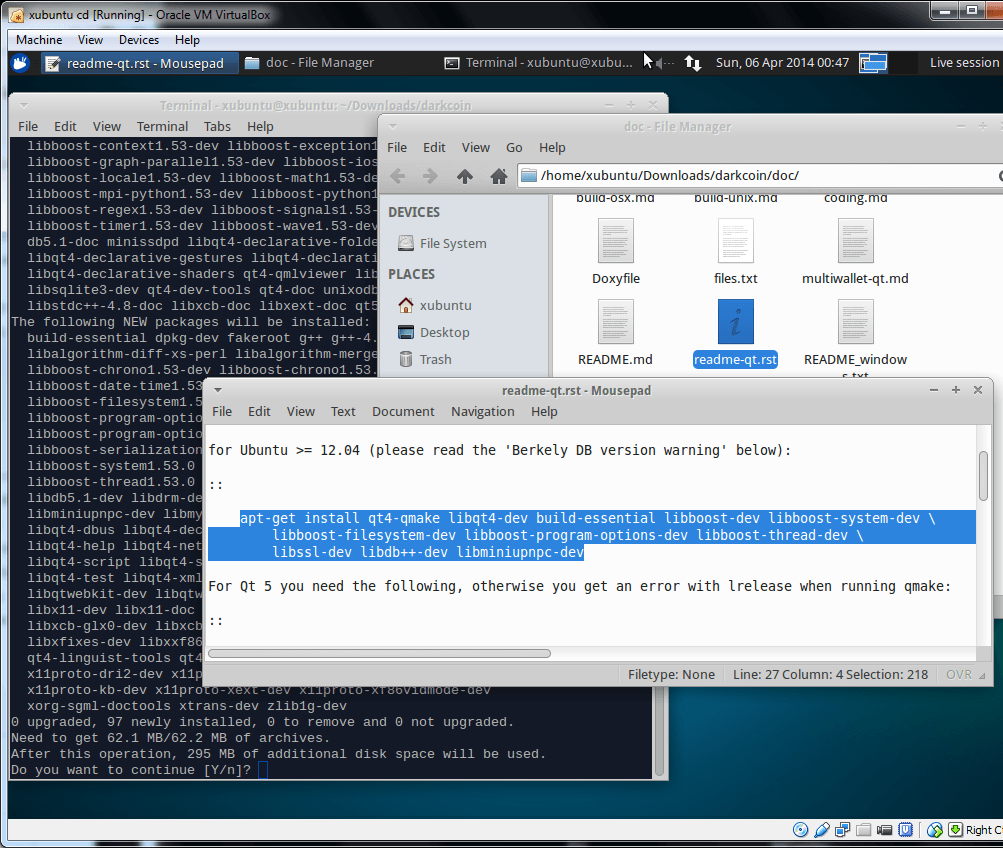Open Live session user menu
This screenshot has height=848, width=1003.
pos(964,63)
